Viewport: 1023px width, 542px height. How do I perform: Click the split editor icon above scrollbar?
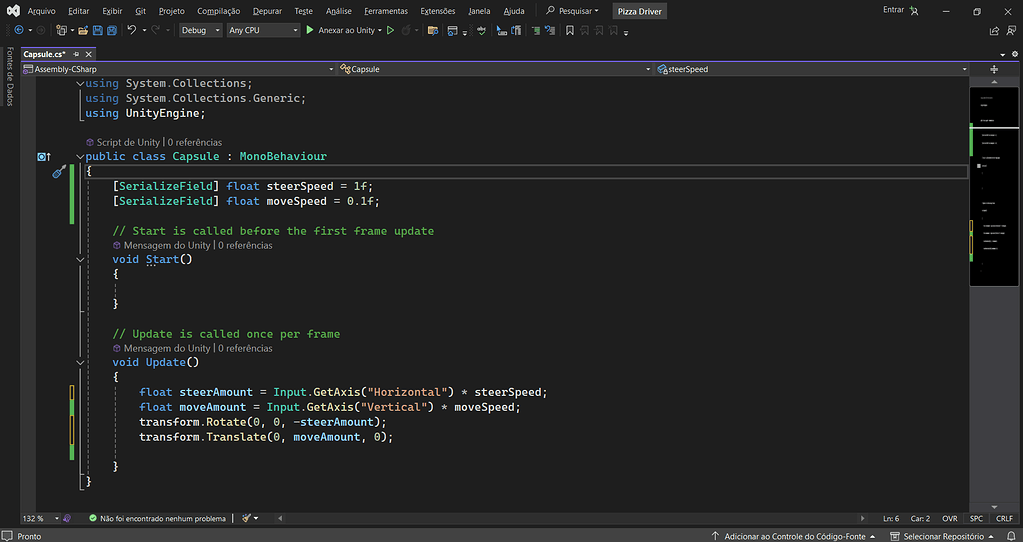[x=994, y=69]
